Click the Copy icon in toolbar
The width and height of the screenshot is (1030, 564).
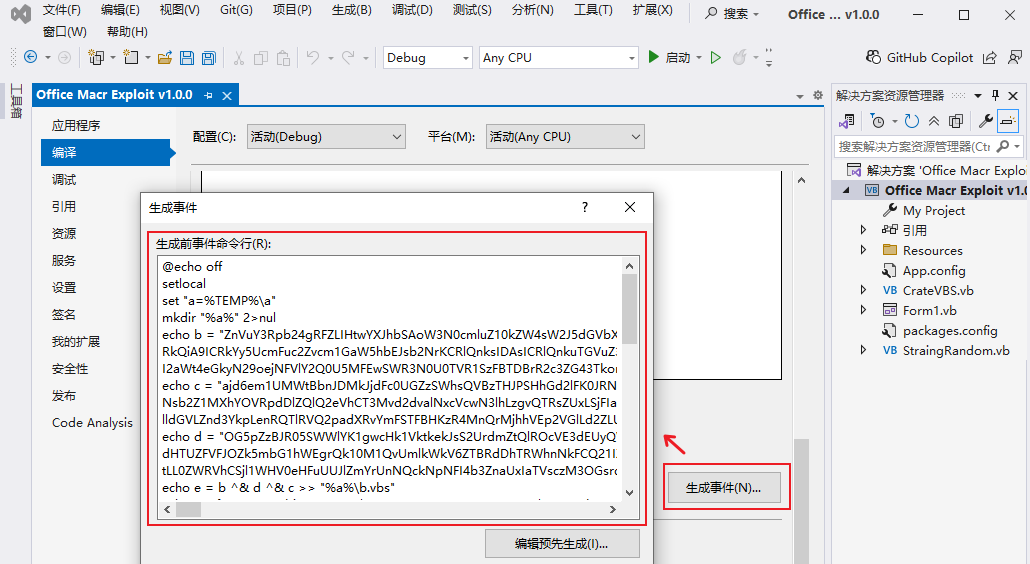pyautogui.click(x=261, y=58)
